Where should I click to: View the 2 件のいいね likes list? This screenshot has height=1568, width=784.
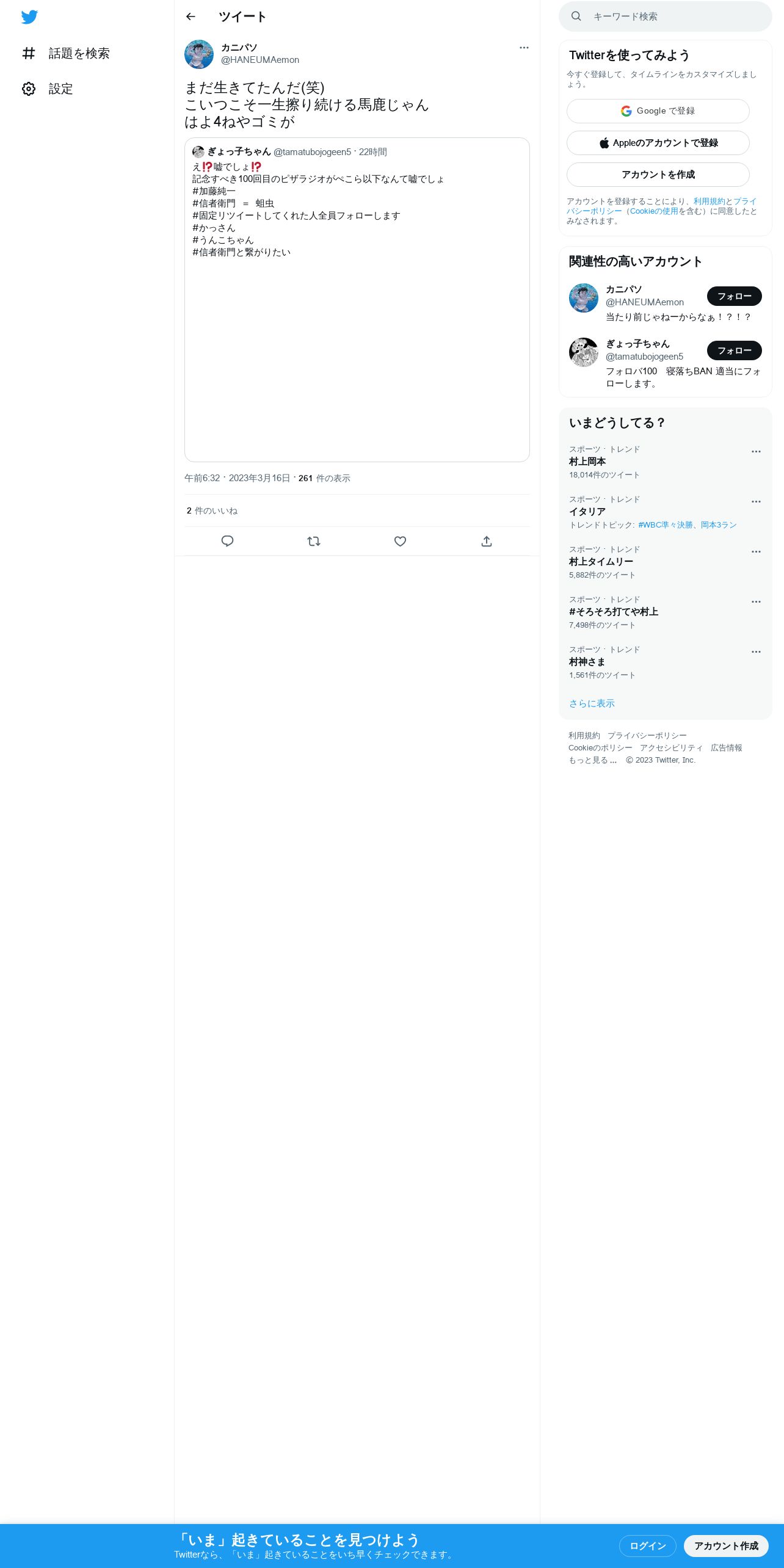(x=212, y=510)
